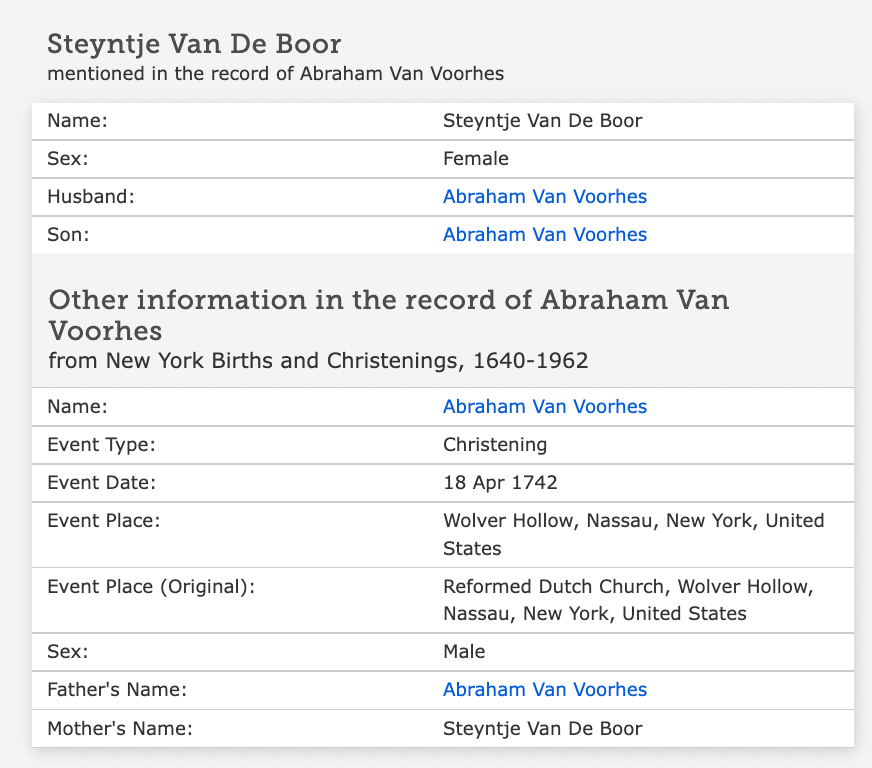Click the 'Event Type:' field label
872x768 pixels.
[x=101, y=445]
